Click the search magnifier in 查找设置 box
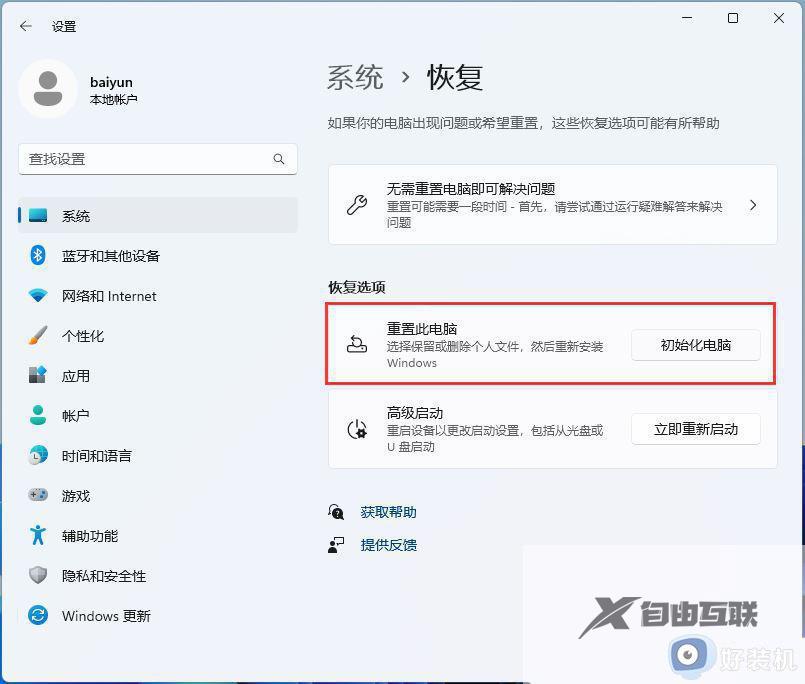Viewport: 805px width, 684px height. (x=279, y=159)
